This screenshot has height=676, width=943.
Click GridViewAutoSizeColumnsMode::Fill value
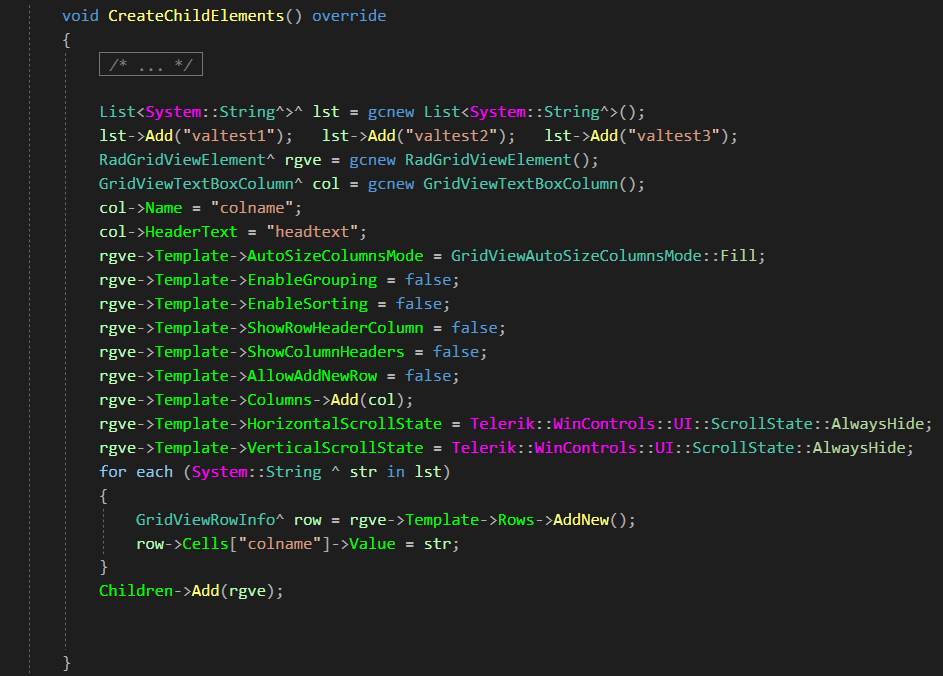point(604,256)
